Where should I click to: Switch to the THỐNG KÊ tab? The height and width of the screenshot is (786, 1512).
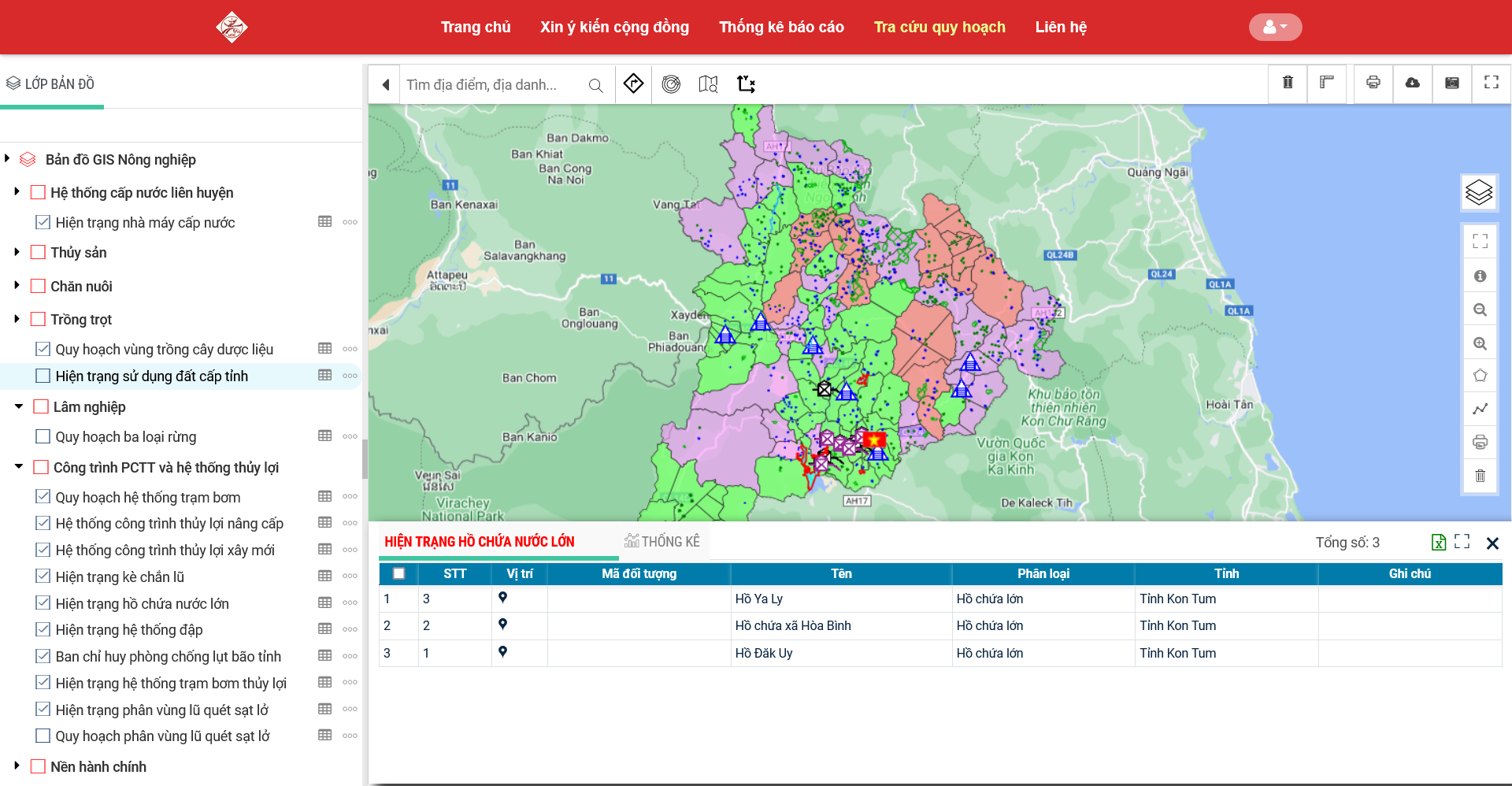tap(662, 542)
